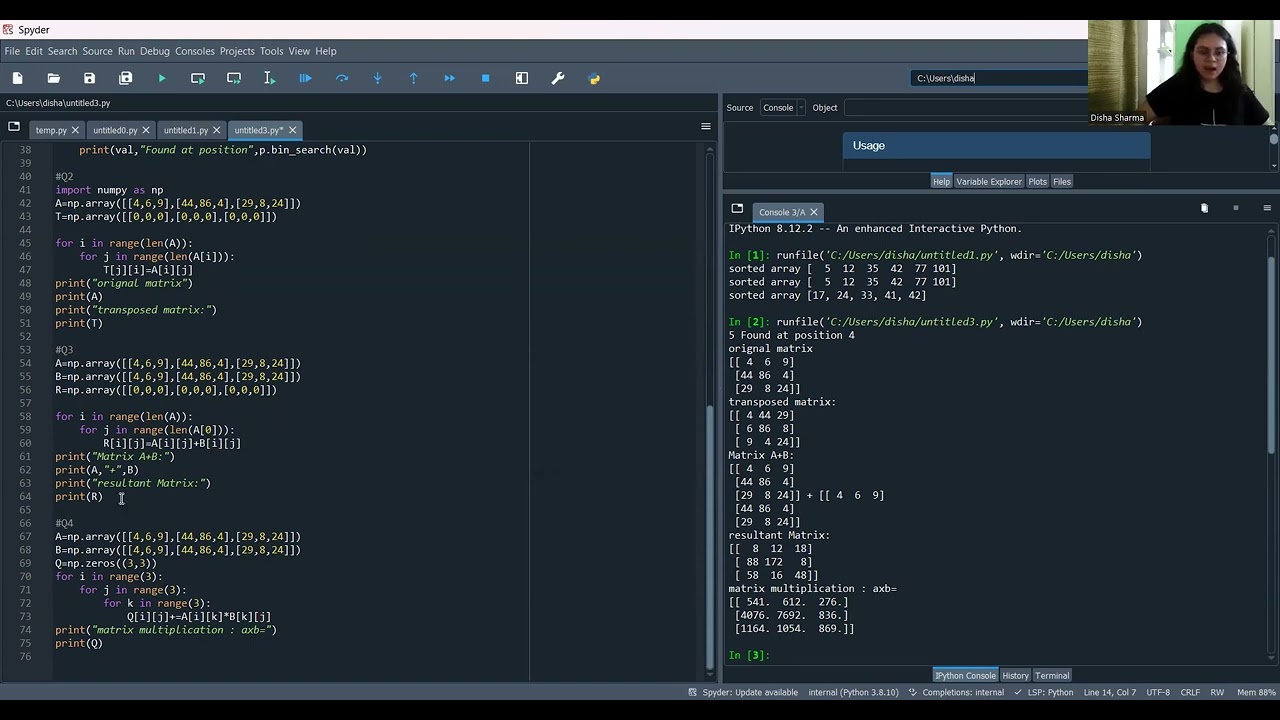Viewport: 1280px width, 720px height.
Task: Open the Source Console dropdown
Action: tap(783, 108)
